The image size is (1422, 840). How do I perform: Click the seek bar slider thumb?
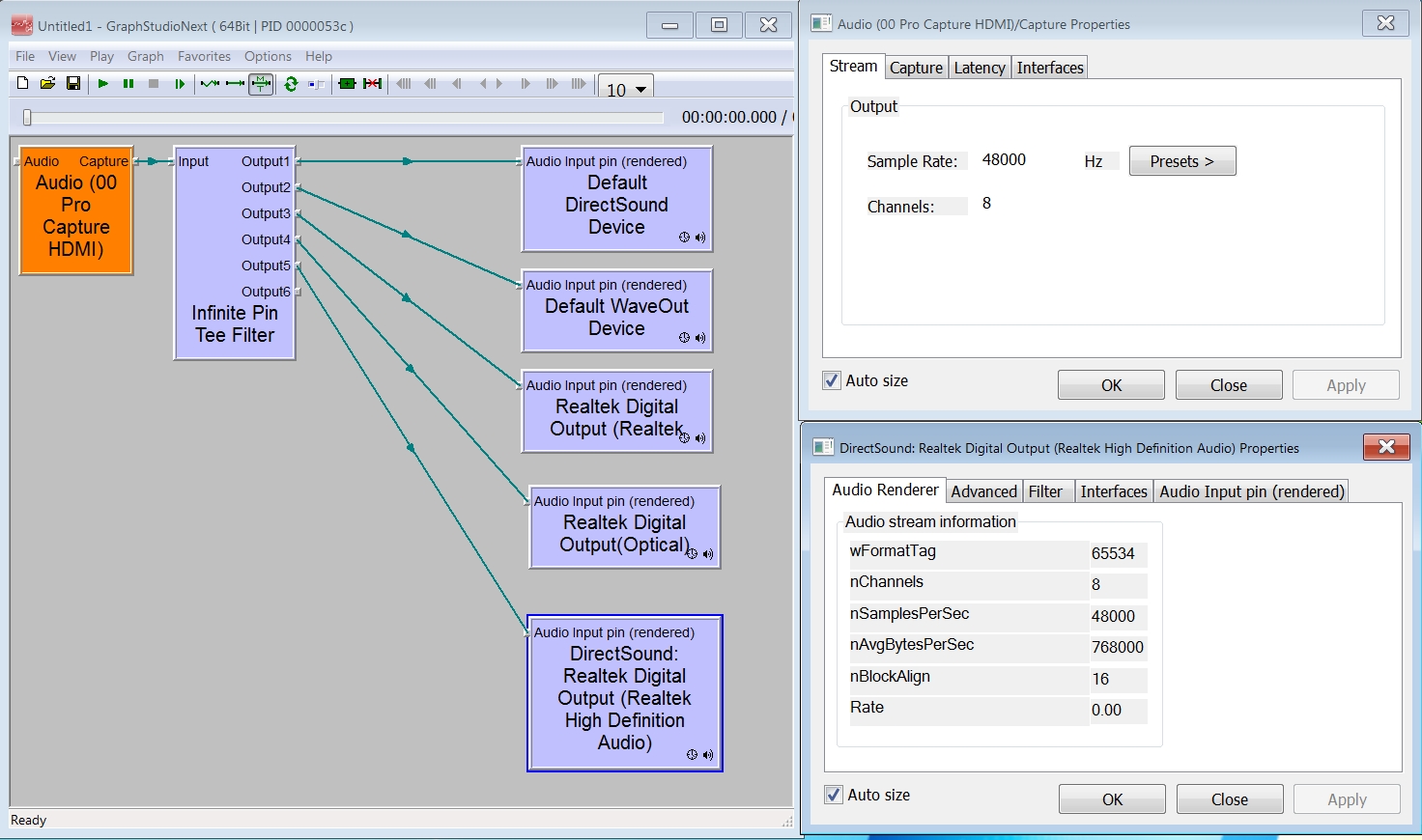tap(27, 117)
